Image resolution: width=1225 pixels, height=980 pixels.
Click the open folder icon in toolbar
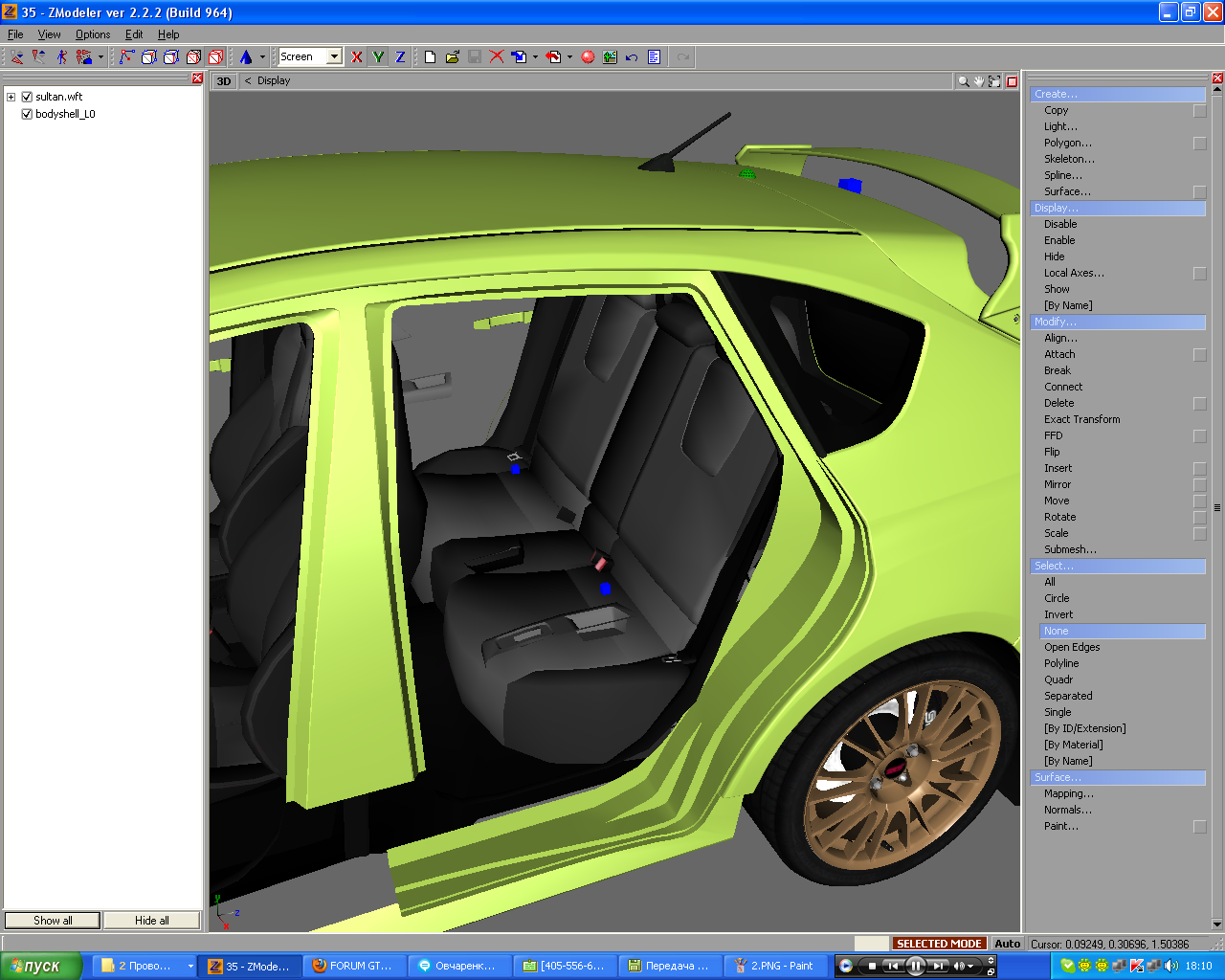click(x=453, y=57)
